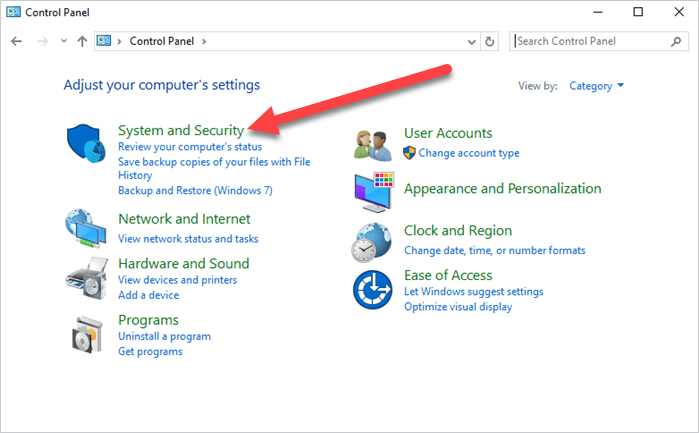The height and width of the screenshot is (433, 699).
Task: Click the search magnifier icon
Action: tap(676, 41)
